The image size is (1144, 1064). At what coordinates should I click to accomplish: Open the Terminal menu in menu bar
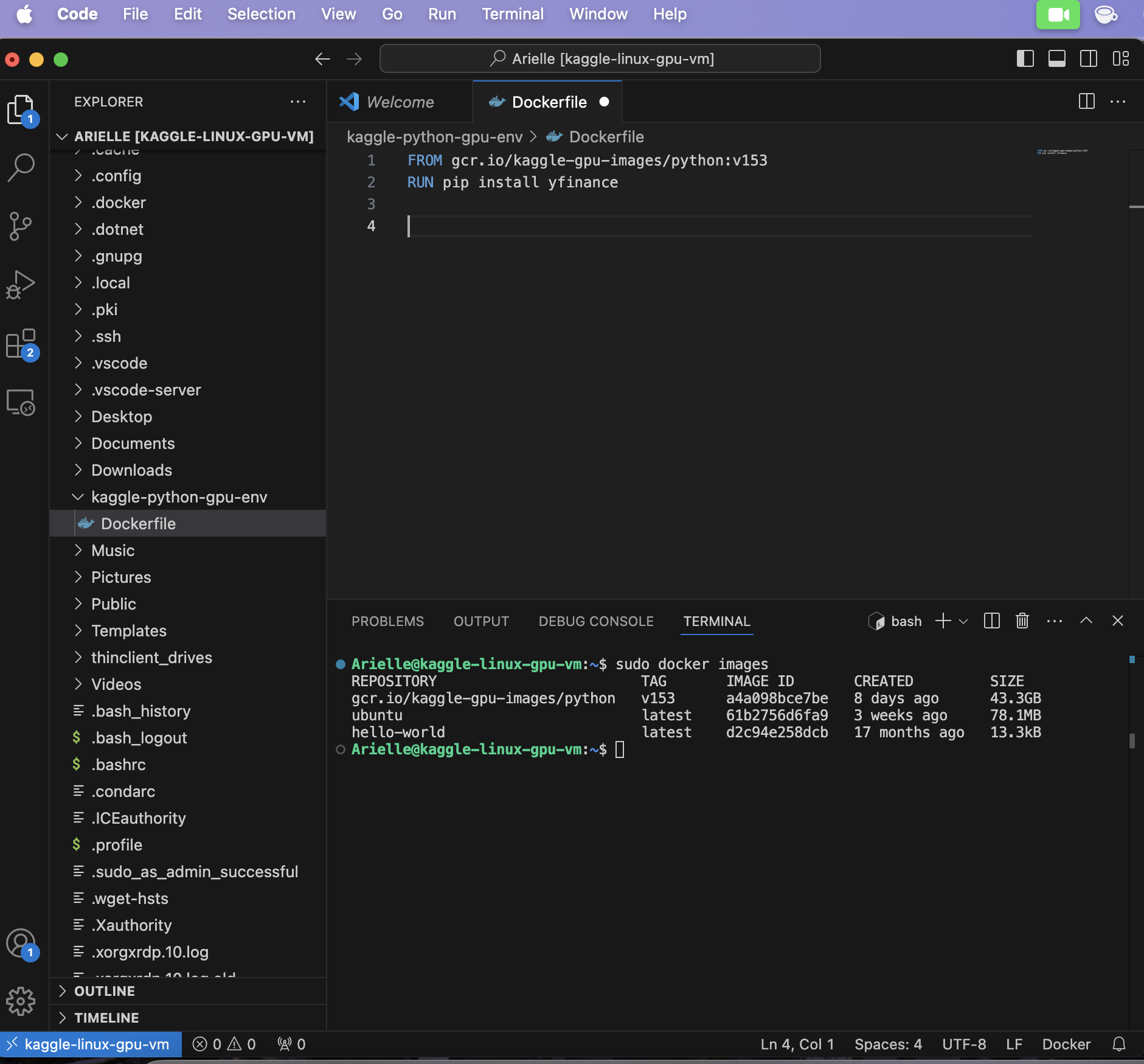[513, 14]
